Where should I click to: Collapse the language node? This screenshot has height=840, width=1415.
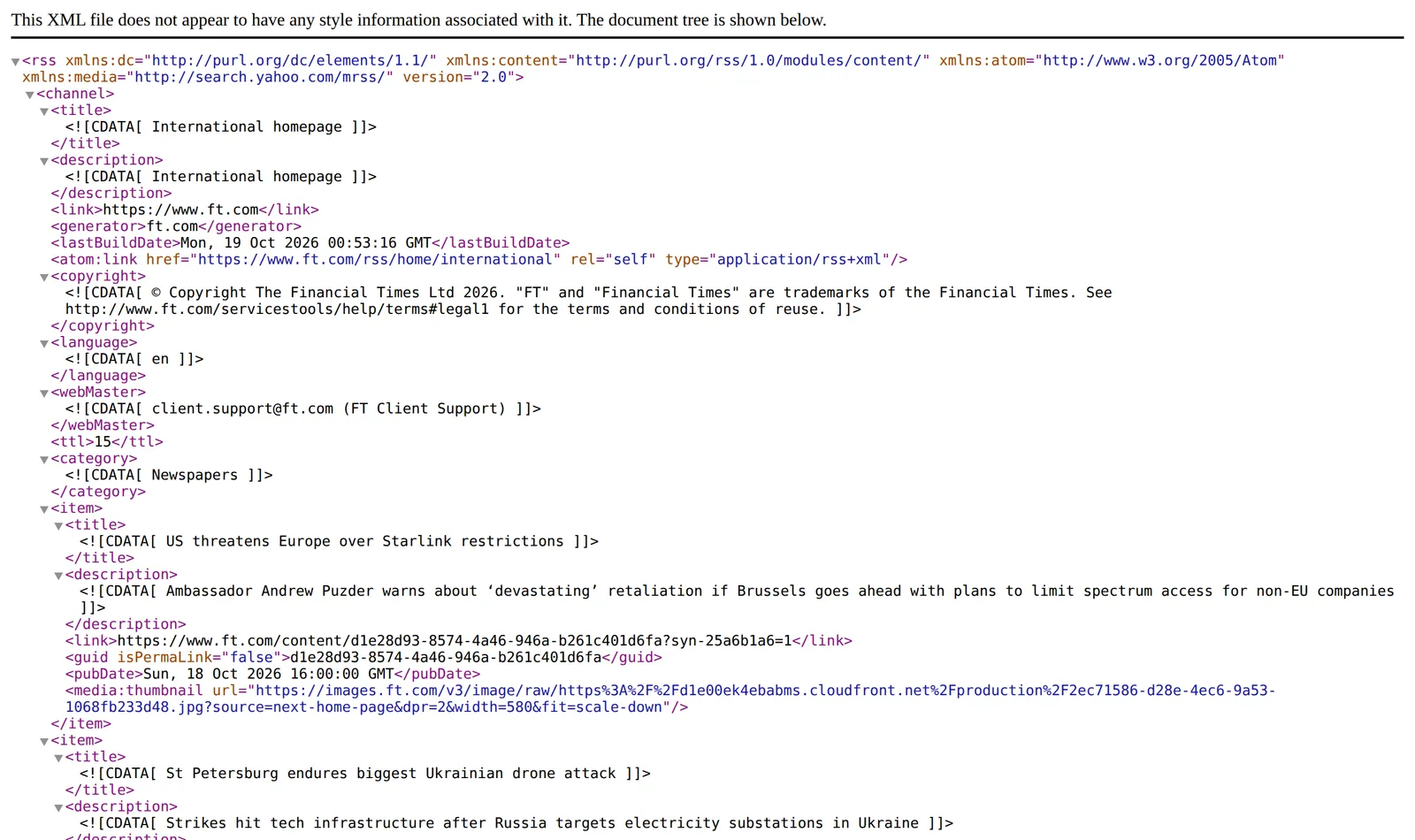pyautogui.click(x=43, y=343)
